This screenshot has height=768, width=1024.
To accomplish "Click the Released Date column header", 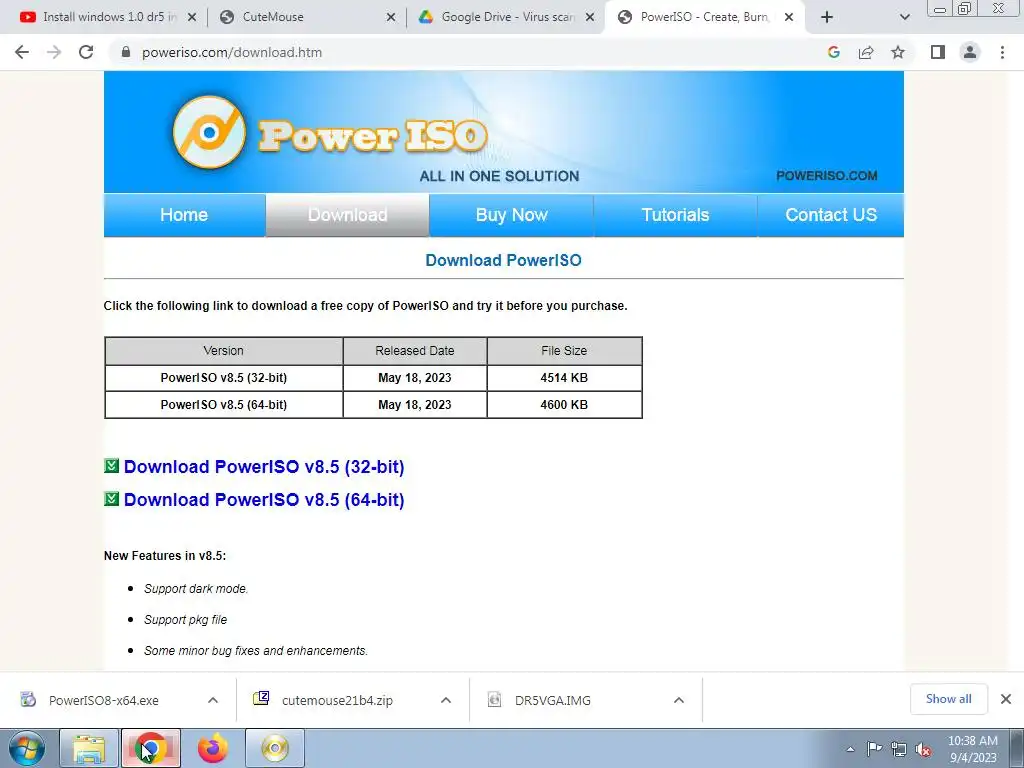I will point(415,351).
